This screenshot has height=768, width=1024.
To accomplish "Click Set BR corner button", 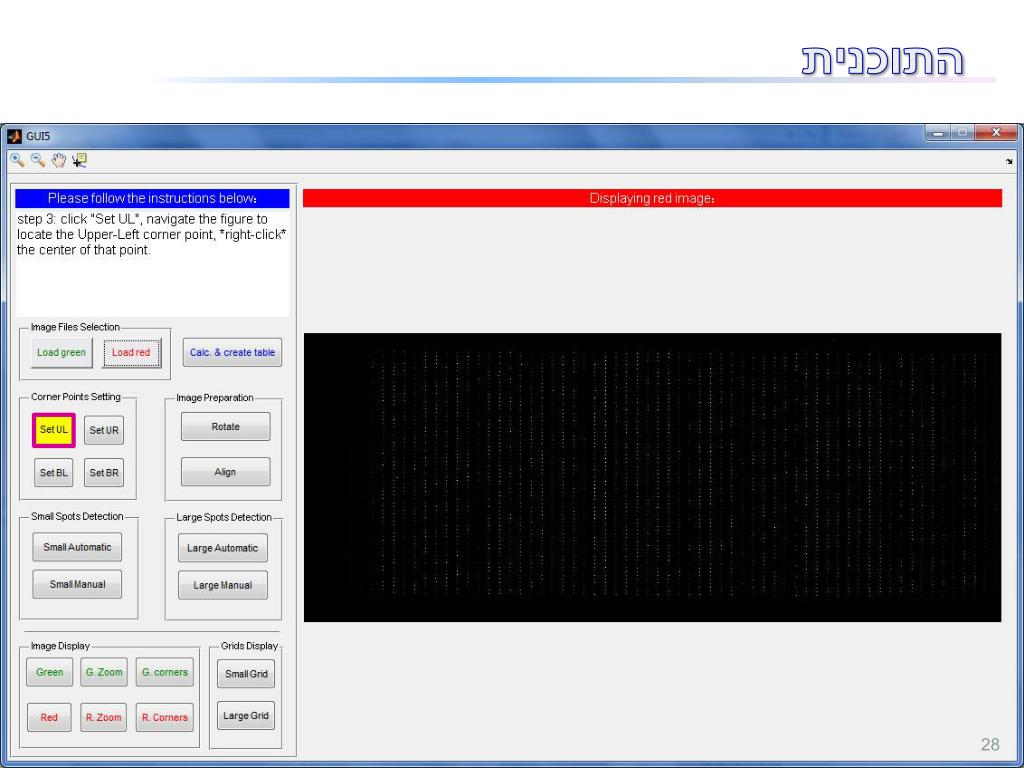I will 104,473.
